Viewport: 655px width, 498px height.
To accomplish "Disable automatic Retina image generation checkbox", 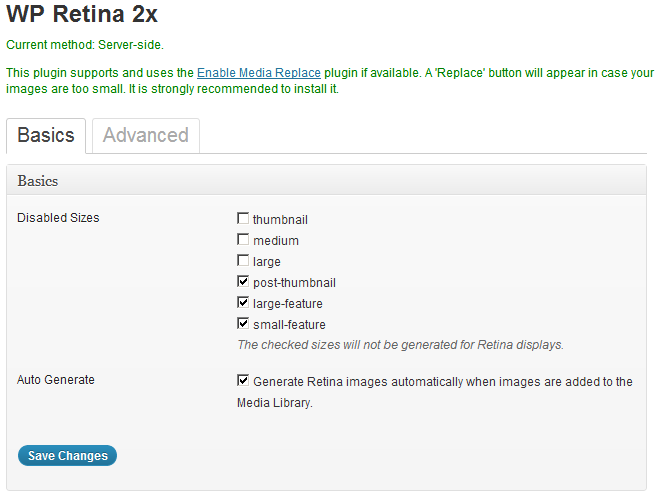I will point(243,381).
